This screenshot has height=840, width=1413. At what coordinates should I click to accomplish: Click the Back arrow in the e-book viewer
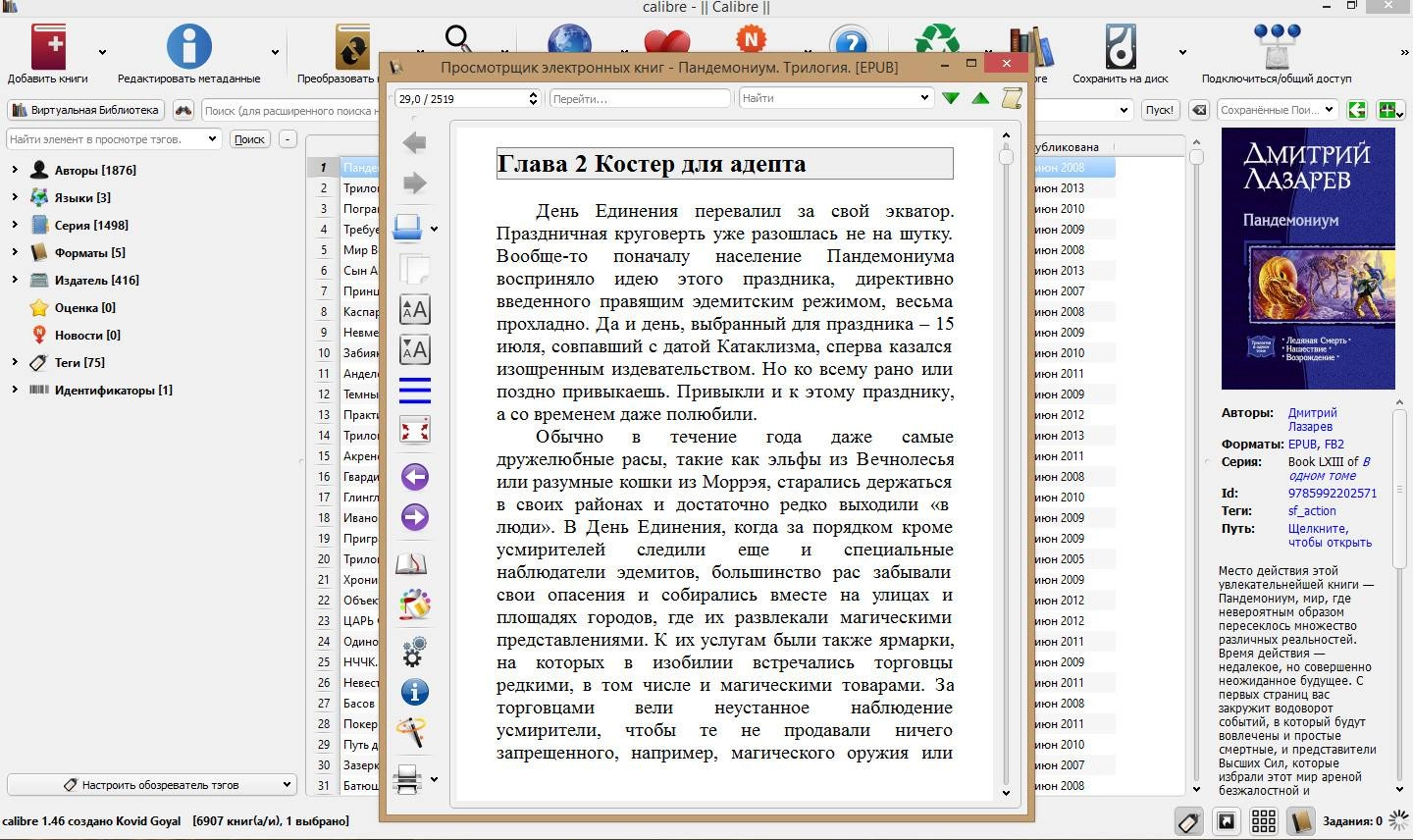point(414,143)
